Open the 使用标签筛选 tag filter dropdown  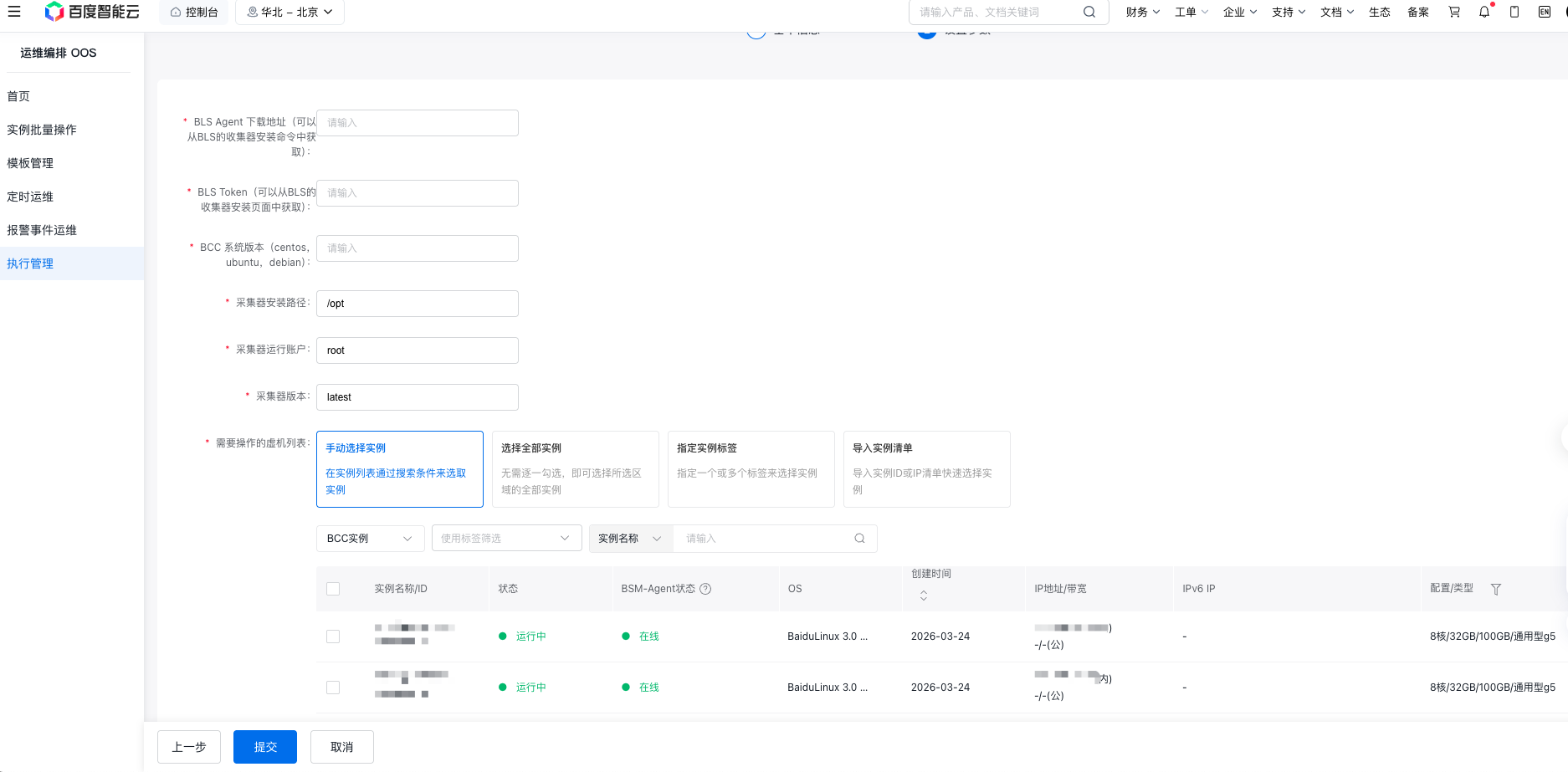point(505,539)
